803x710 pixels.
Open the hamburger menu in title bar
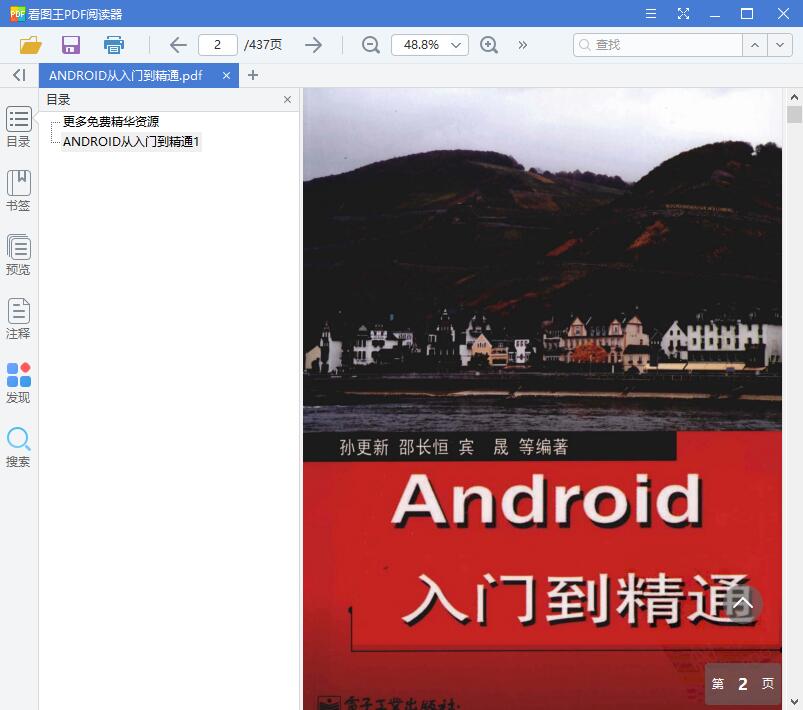[651, 14]
